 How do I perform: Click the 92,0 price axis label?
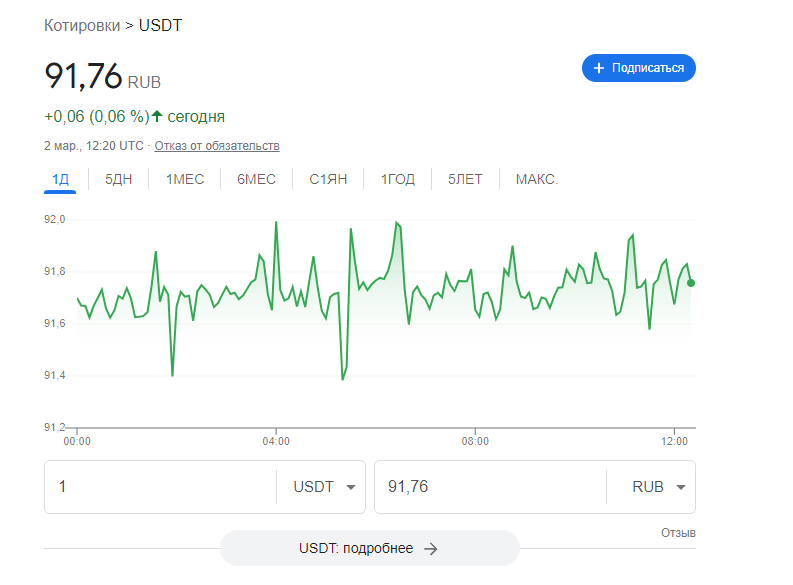tap(55, 219)
